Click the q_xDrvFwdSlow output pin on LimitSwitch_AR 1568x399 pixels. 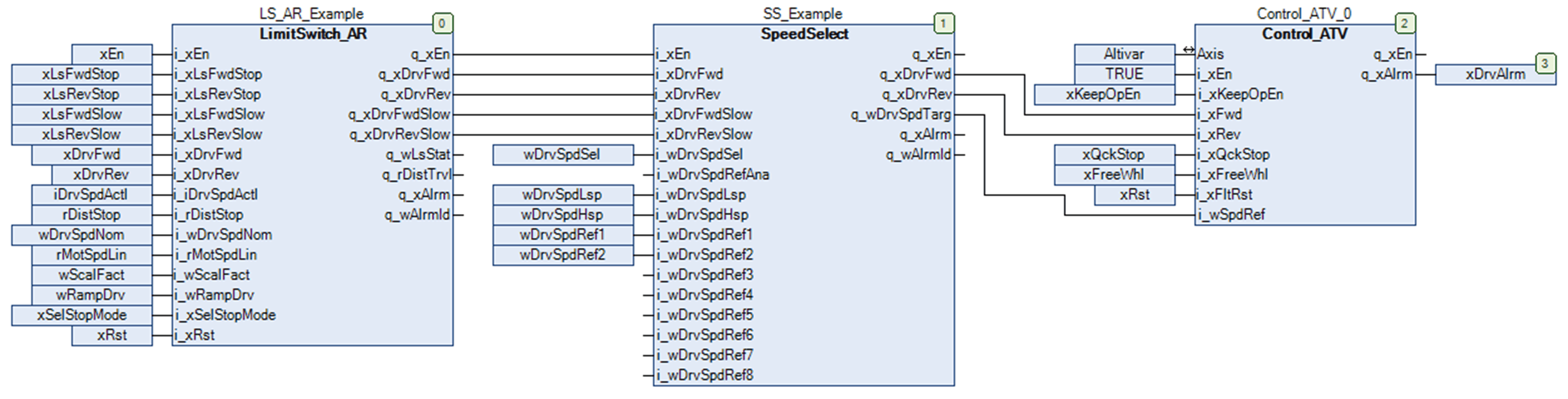tap(399, 115)
